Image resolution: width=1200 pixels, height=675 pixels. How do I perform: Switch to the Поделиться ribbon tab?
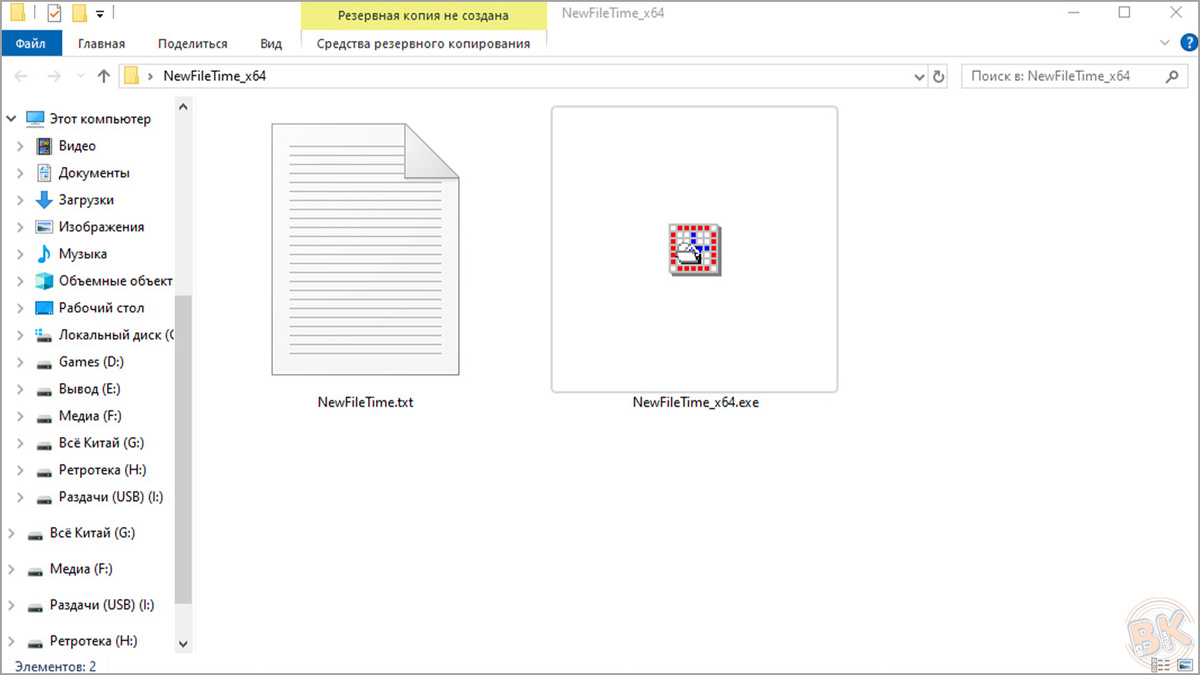pos(193,43)
